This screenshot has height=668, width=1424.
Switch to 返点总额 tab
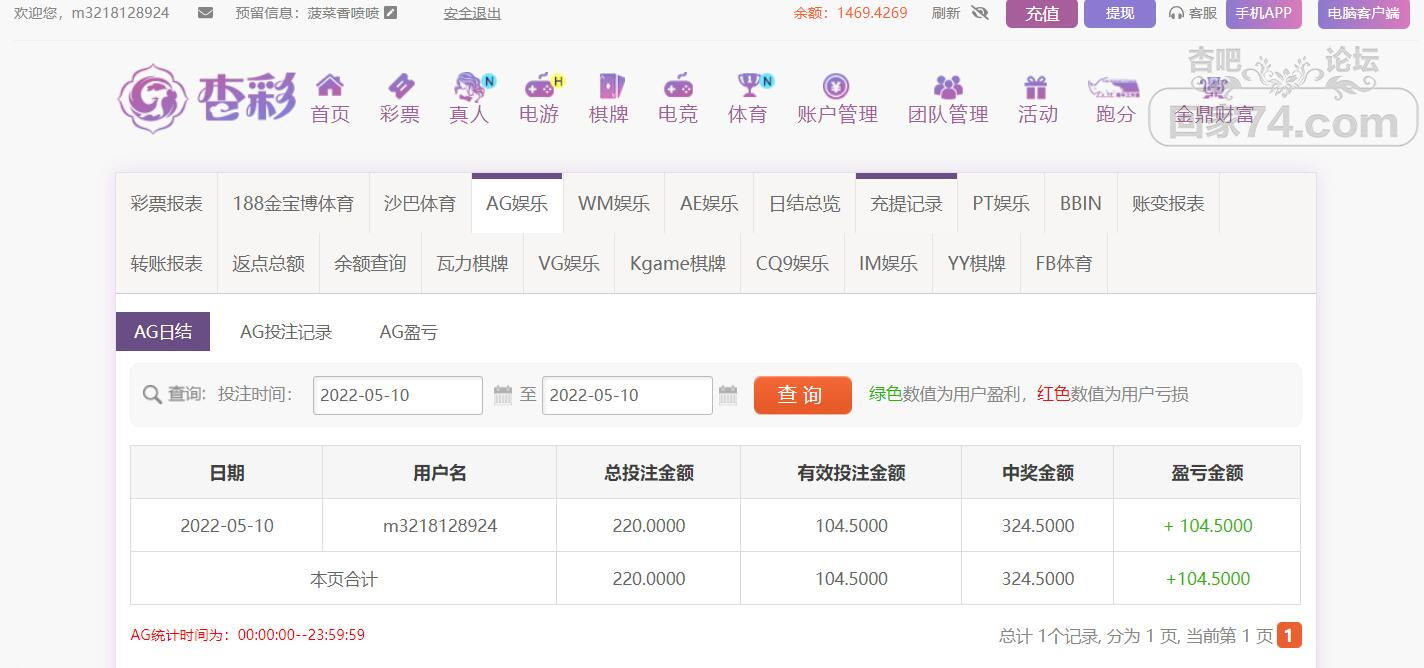(268, 264)
